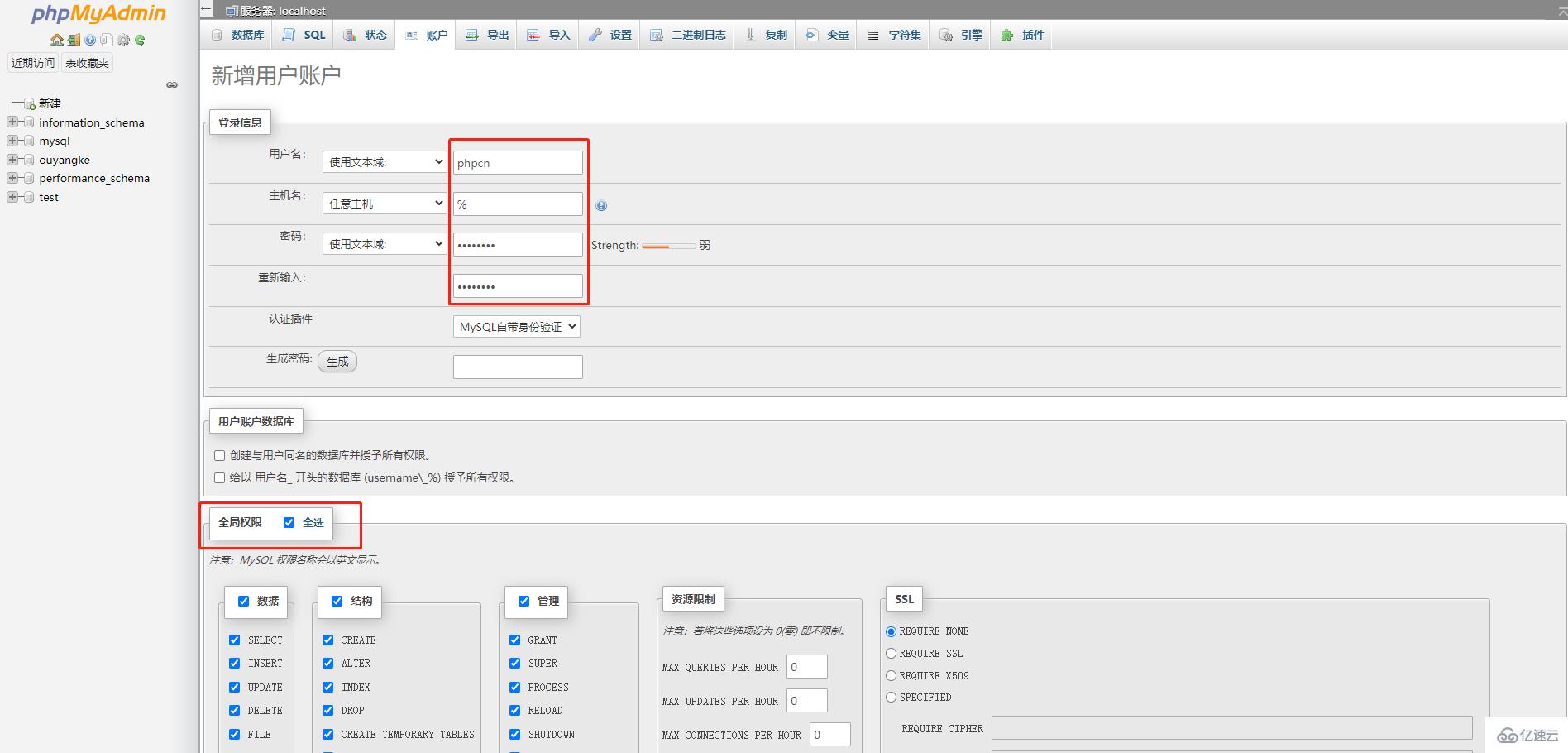The image size is (1568, 753).
Task: Reload the navigation panel green arrow icon
Action: [x=140, y=40]
